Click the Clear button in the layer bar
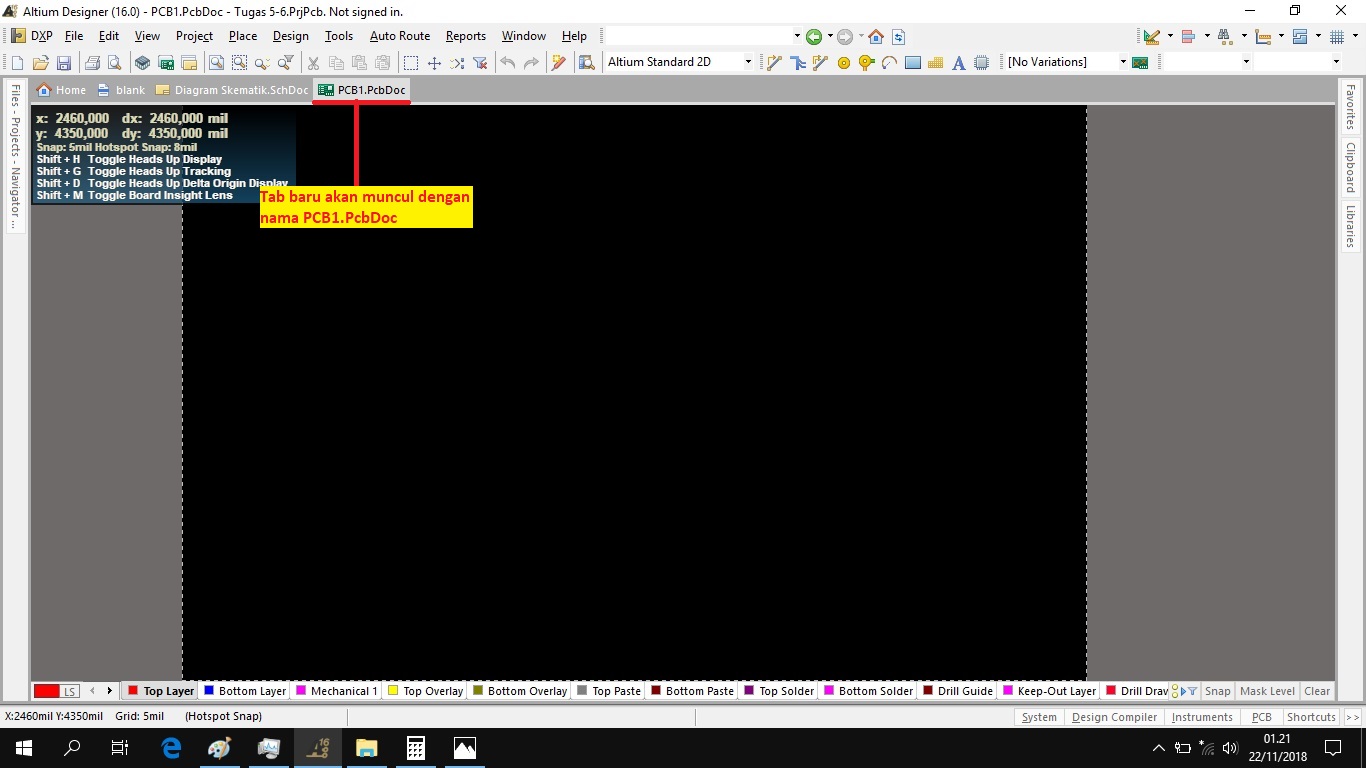Image resolution: width=1366 pixels, height=768 pixels. pos(1317,691)
